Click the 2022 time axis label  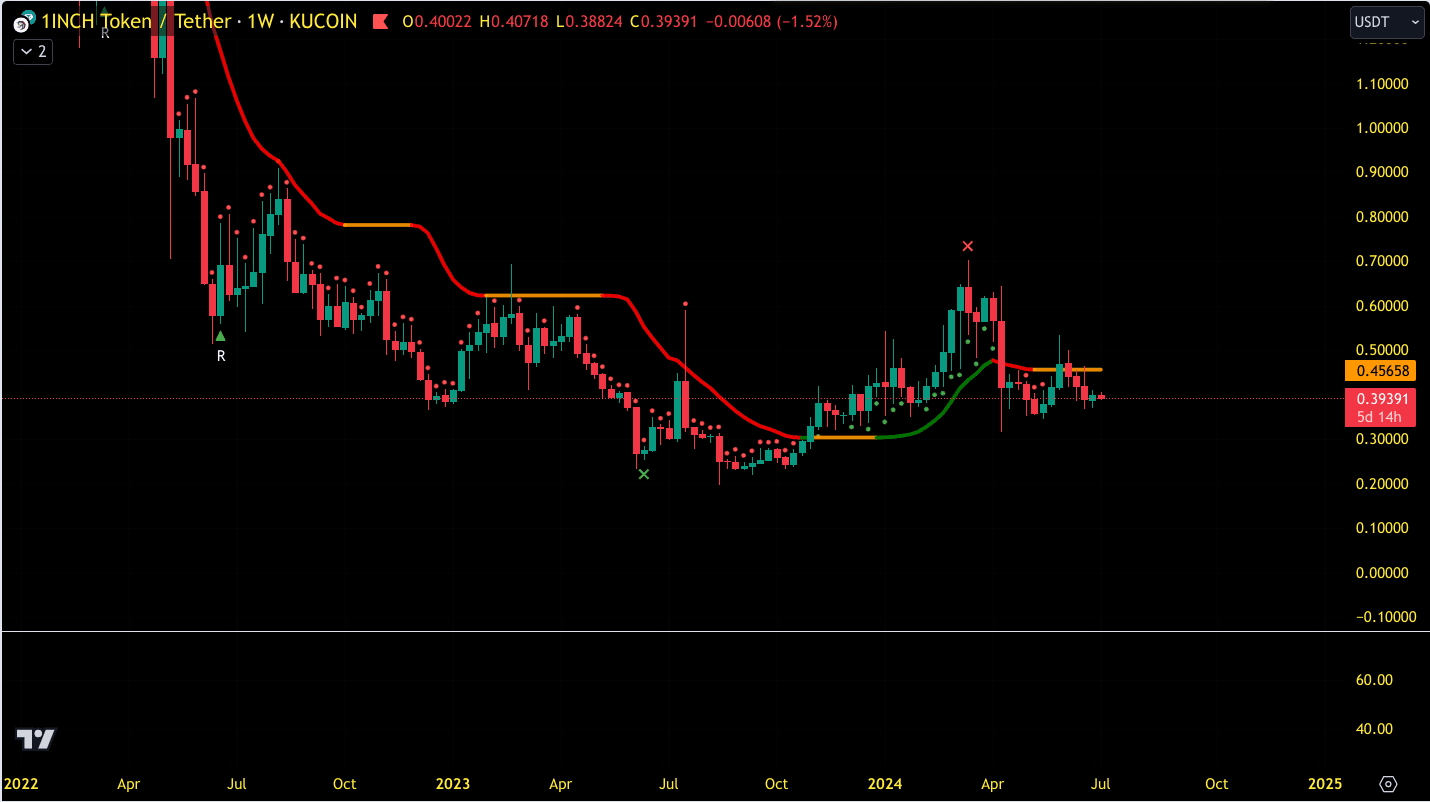[x=20, y=784]
